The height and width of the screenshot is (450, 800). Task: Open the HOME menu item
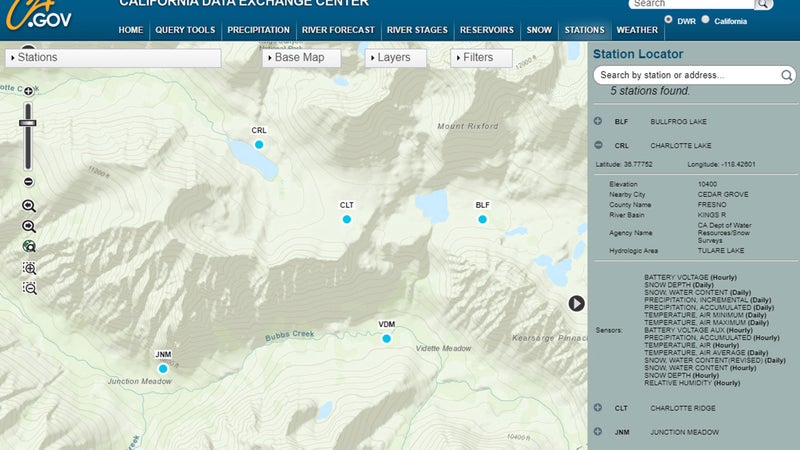tap(131, 30)
